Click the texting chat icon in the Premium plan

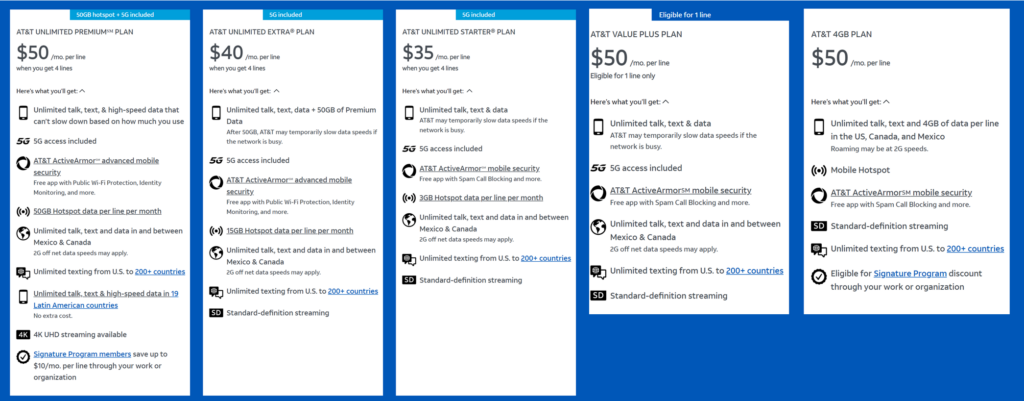pyautogui.click(x=24, y=273)
